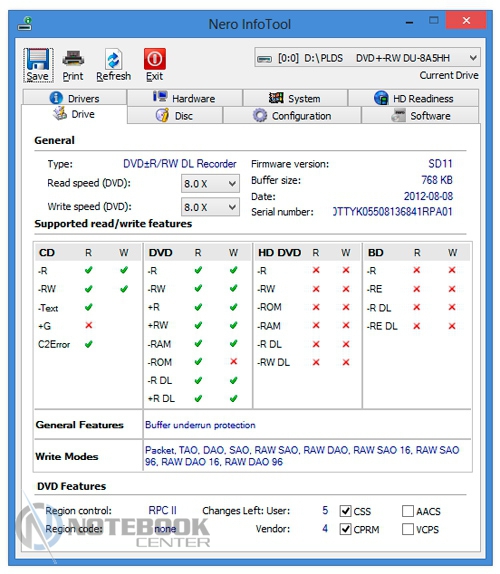The image size is (500, 574).
Task: Switch to the Disc tab
Action: point(175,116)
